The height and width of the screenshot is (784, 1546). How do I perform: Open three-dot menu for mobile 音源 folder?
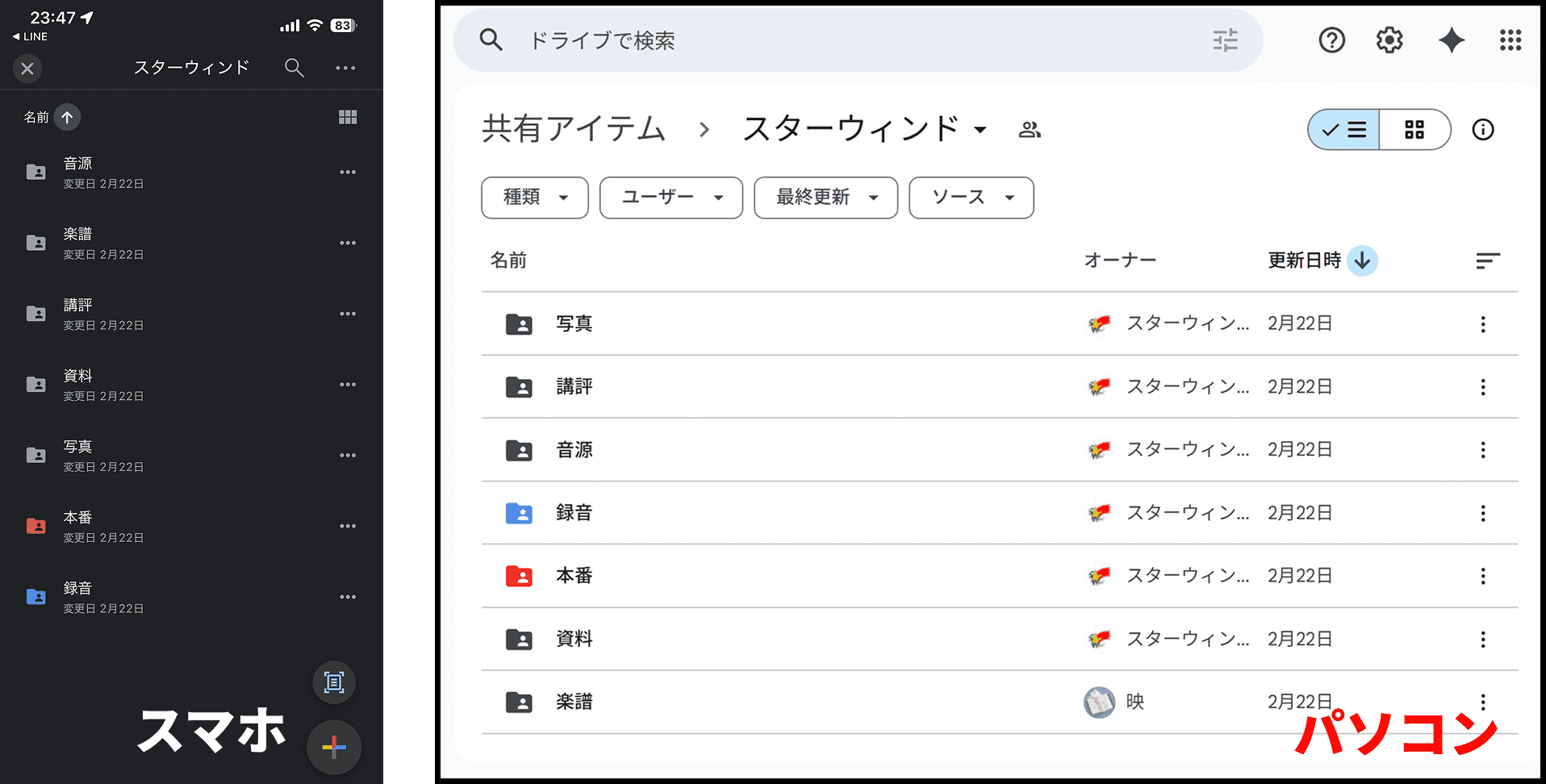tap(348, 173)
